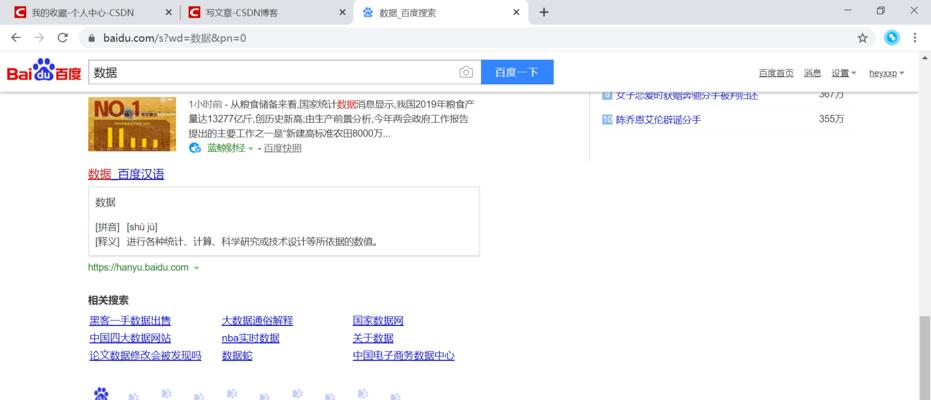The height and width of the screenshot is (400, 931).
Task: Click the 百度一下 search button
Action: coord(517,72)
